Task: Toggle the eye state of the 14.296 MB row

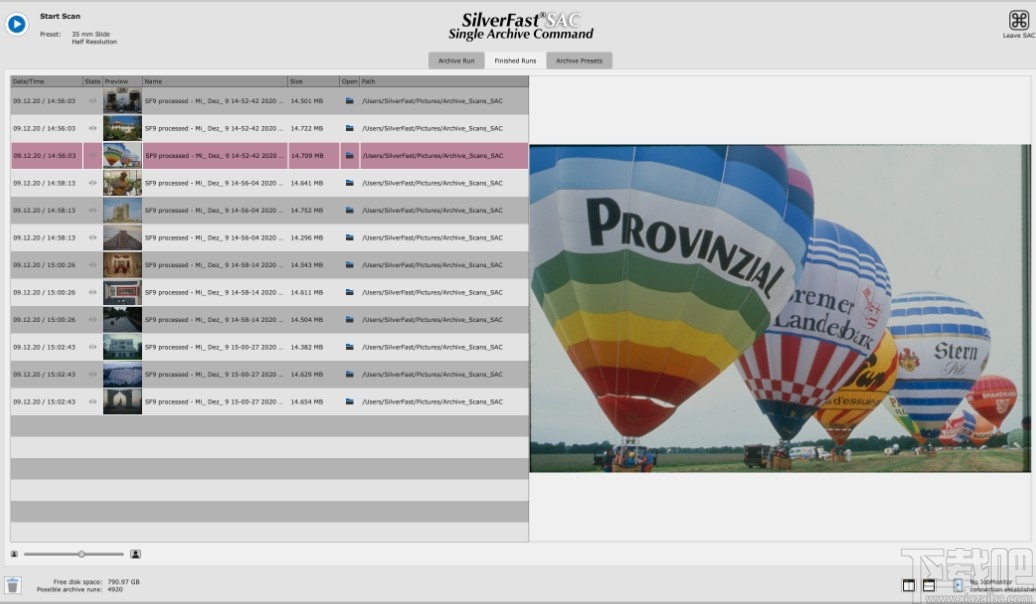Action: click(x=92, y=238)
